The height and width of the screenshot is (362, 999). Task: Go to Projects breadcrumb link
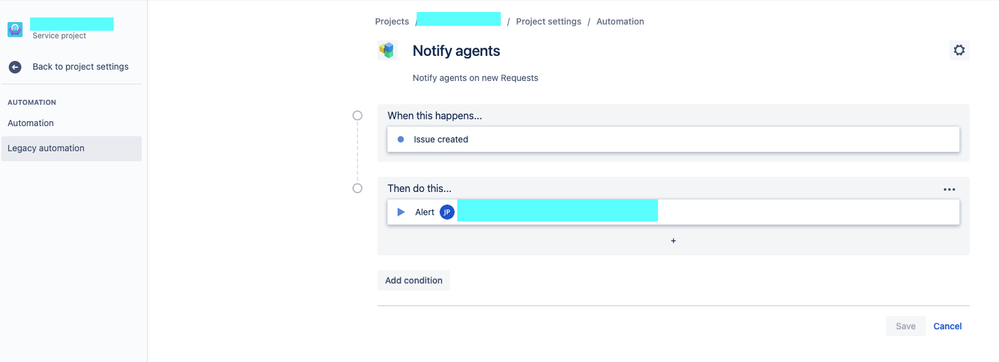(392, 22)
